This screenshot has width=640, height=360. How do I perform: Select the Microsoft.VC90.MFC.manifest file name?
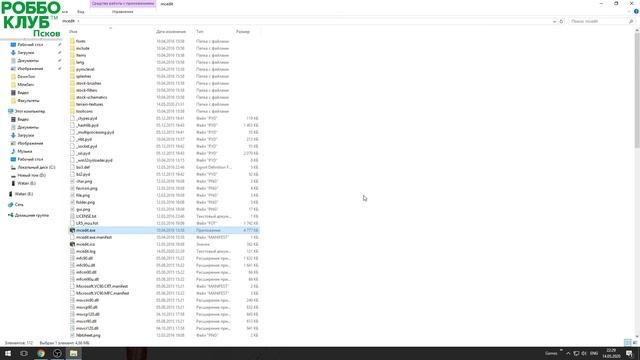coord(102,293)
